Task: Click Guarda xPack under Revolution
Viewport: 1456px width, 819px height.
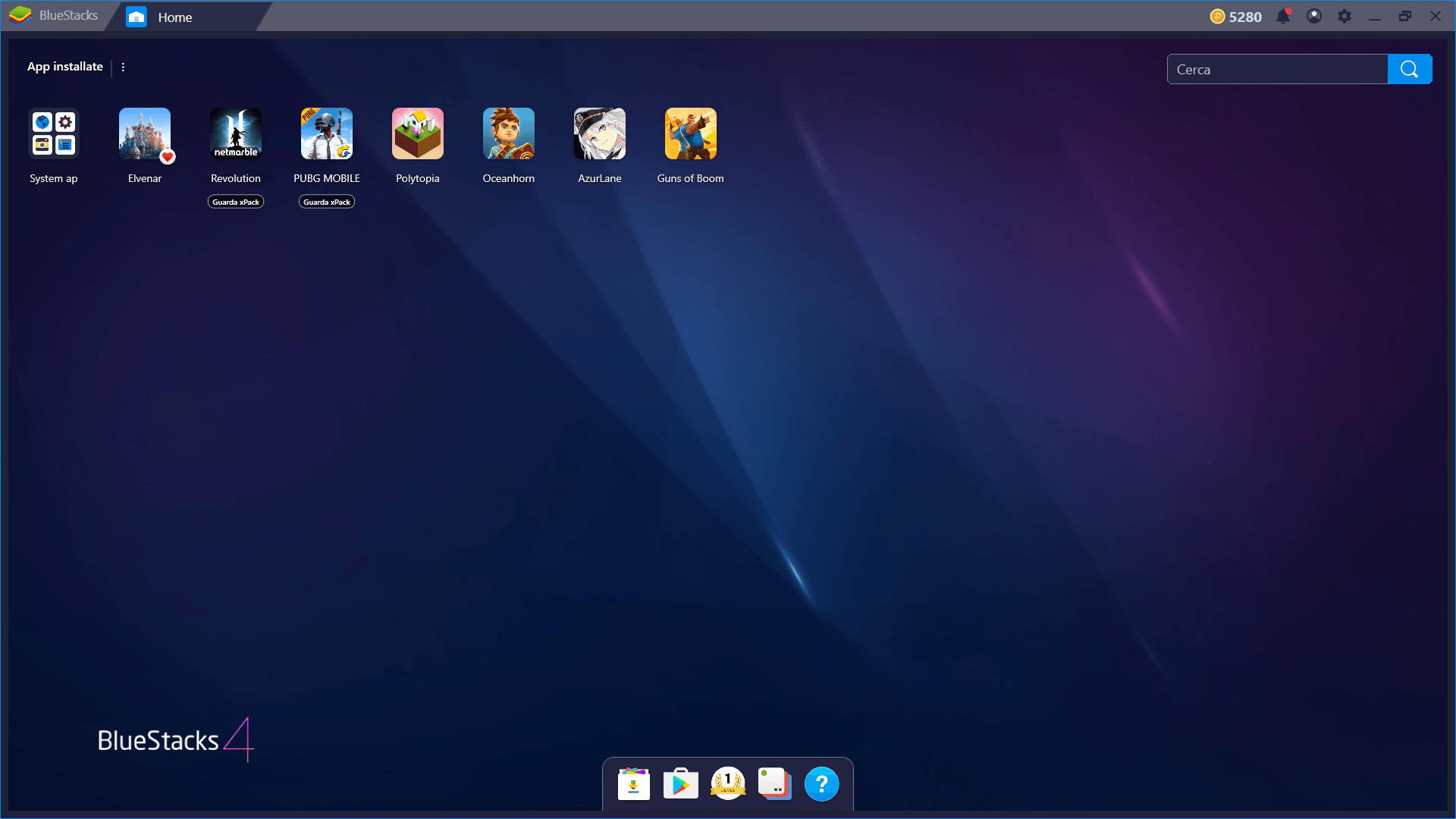Action: (236, 202)
